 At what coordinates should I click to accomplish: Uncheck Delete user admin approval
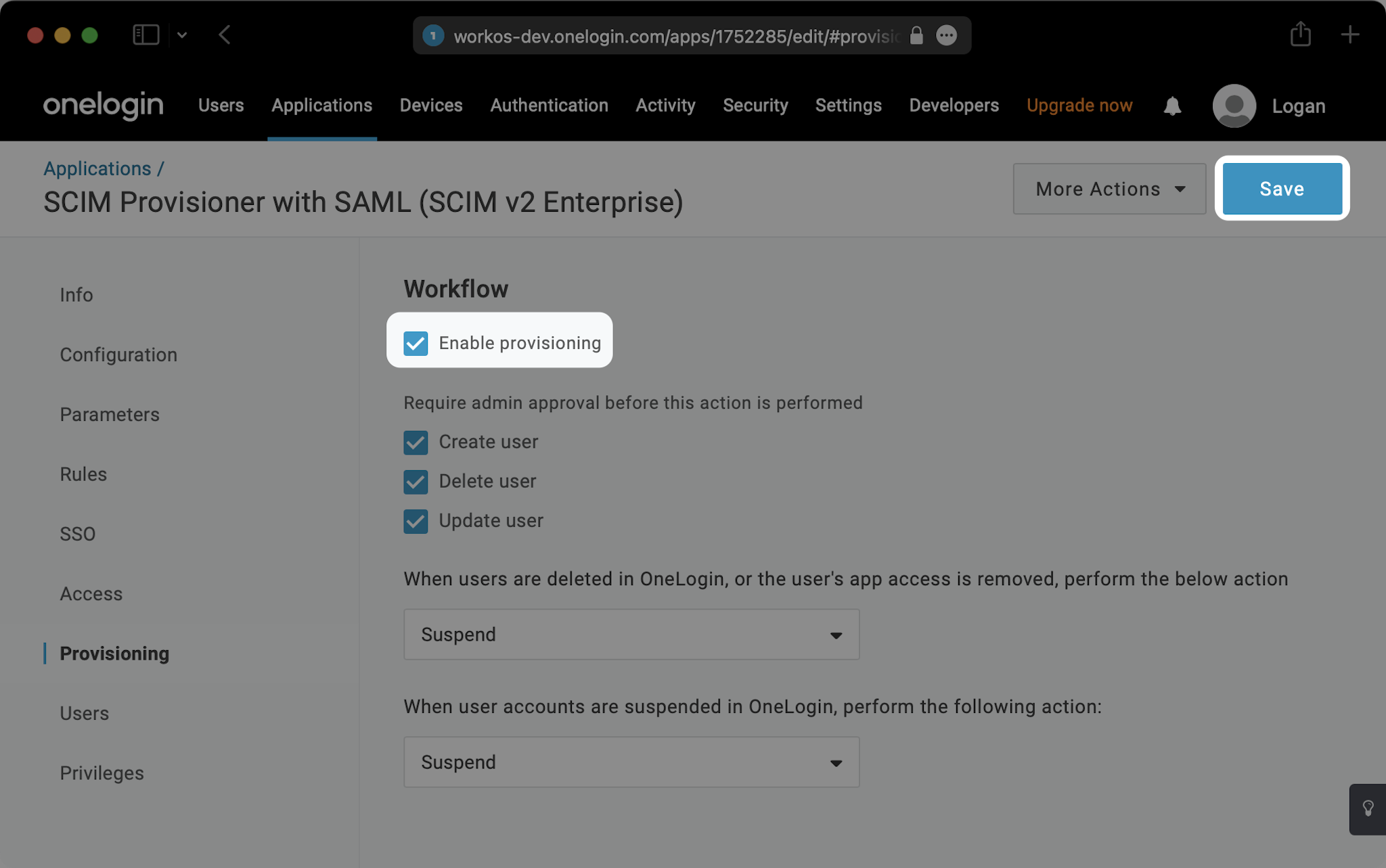[415, 482]
